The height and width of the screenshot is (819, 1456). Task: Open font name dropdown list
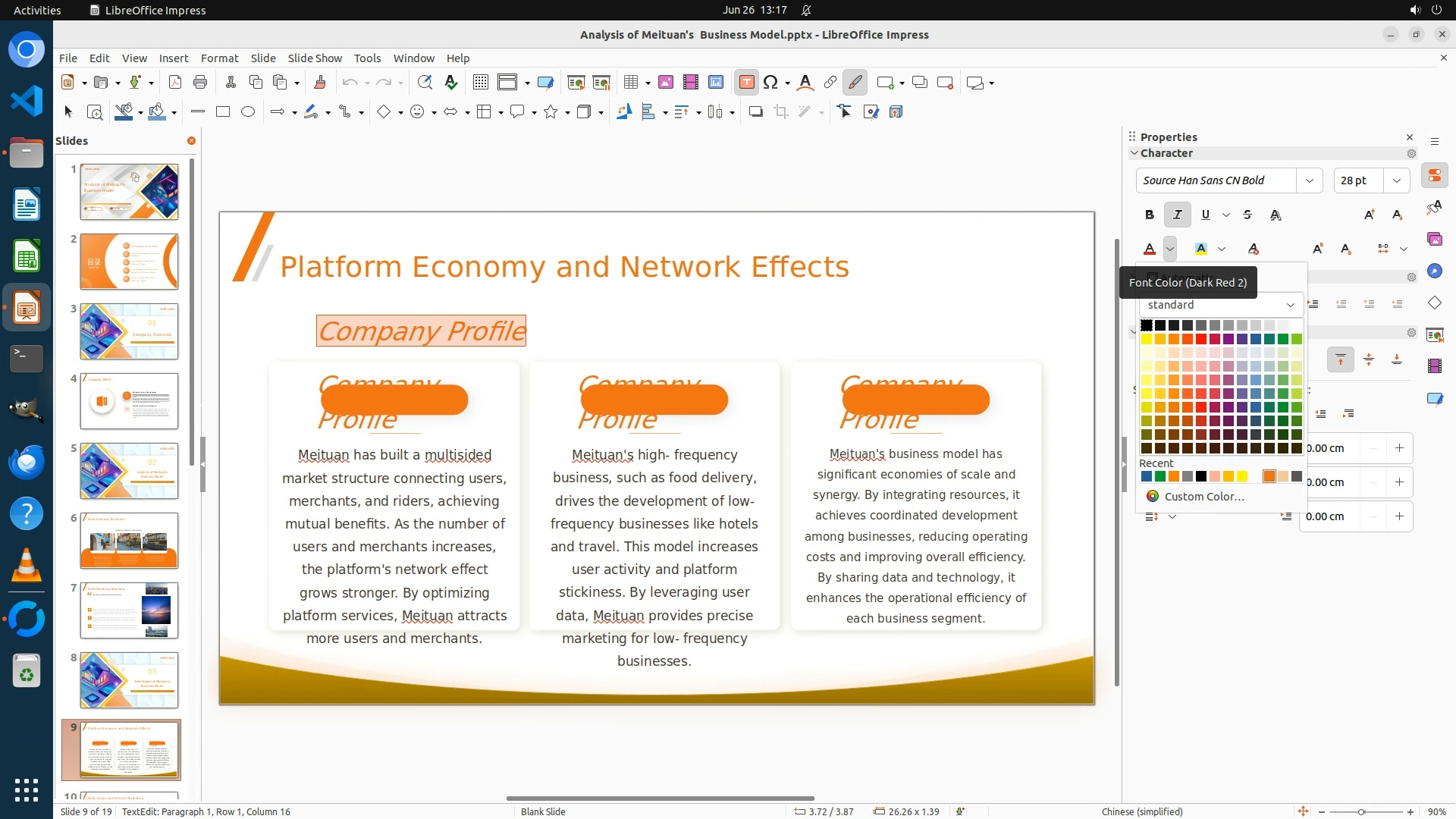point(1309,180)
